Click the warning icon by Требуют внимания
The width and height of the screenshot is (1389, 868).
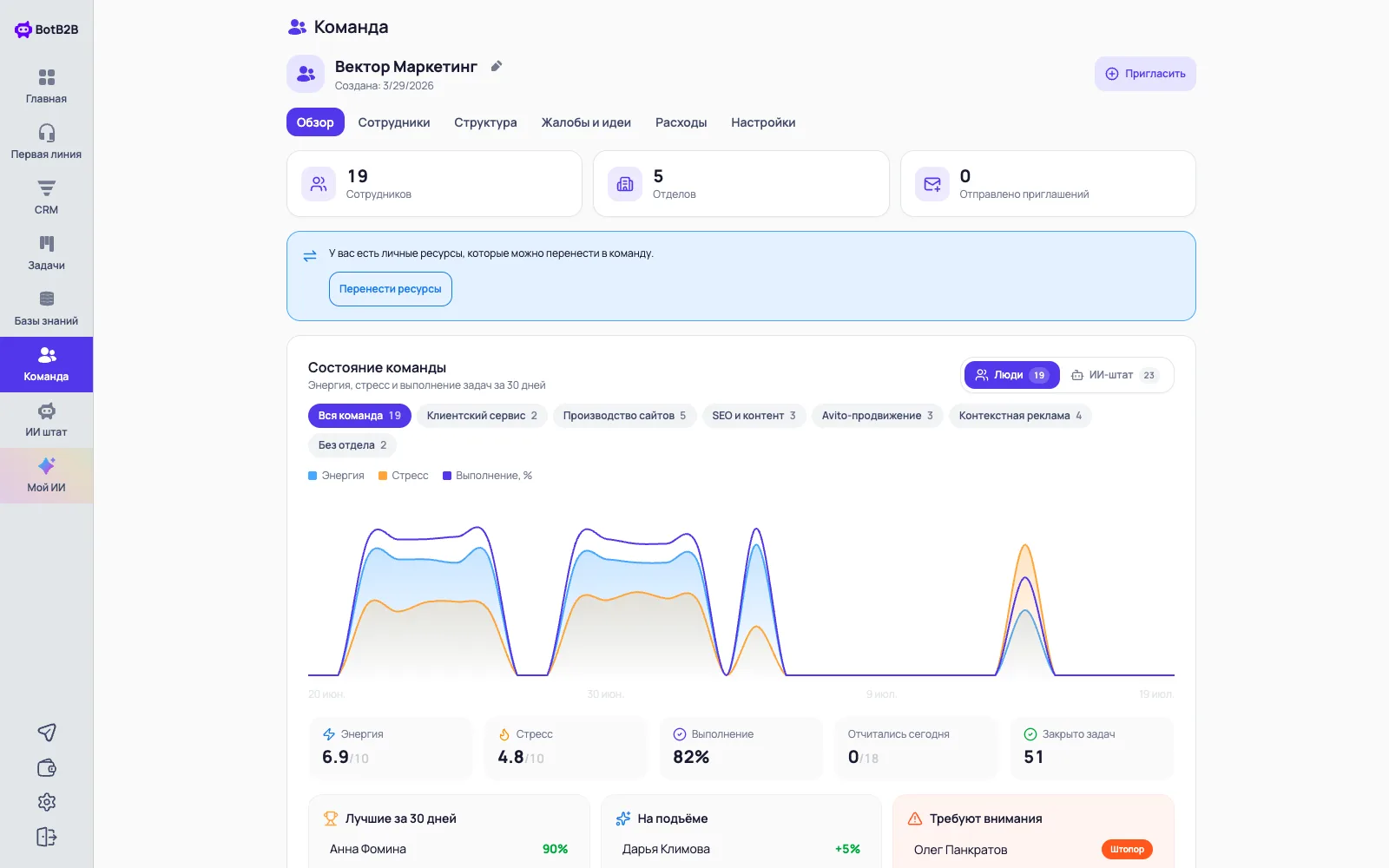915,819
